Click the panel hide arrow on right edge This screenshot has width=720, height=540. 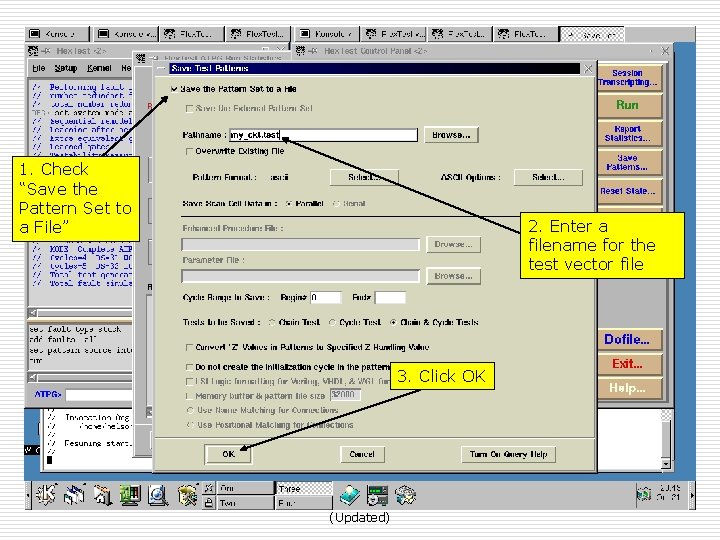coord(692,495)
